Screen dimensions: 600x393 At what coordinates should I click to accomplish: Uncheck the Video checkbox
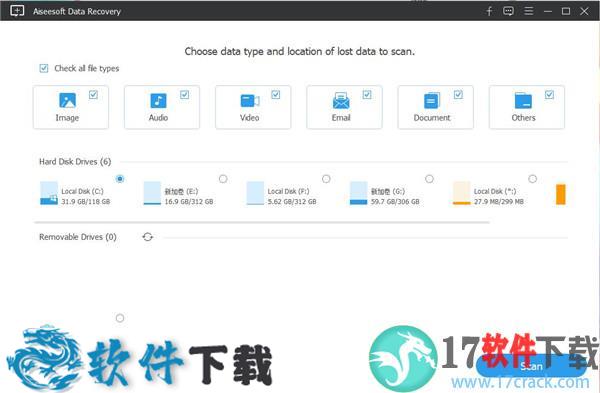click(276, 95)
